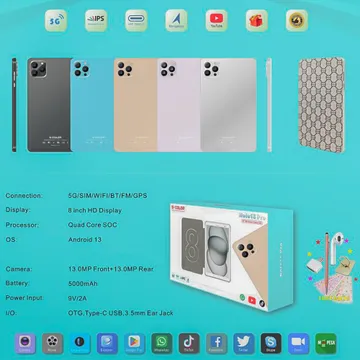Click the "5G/SIM/WIFI/BT/FM/GPS" value
360x360 pixels.
click(107, 196)
